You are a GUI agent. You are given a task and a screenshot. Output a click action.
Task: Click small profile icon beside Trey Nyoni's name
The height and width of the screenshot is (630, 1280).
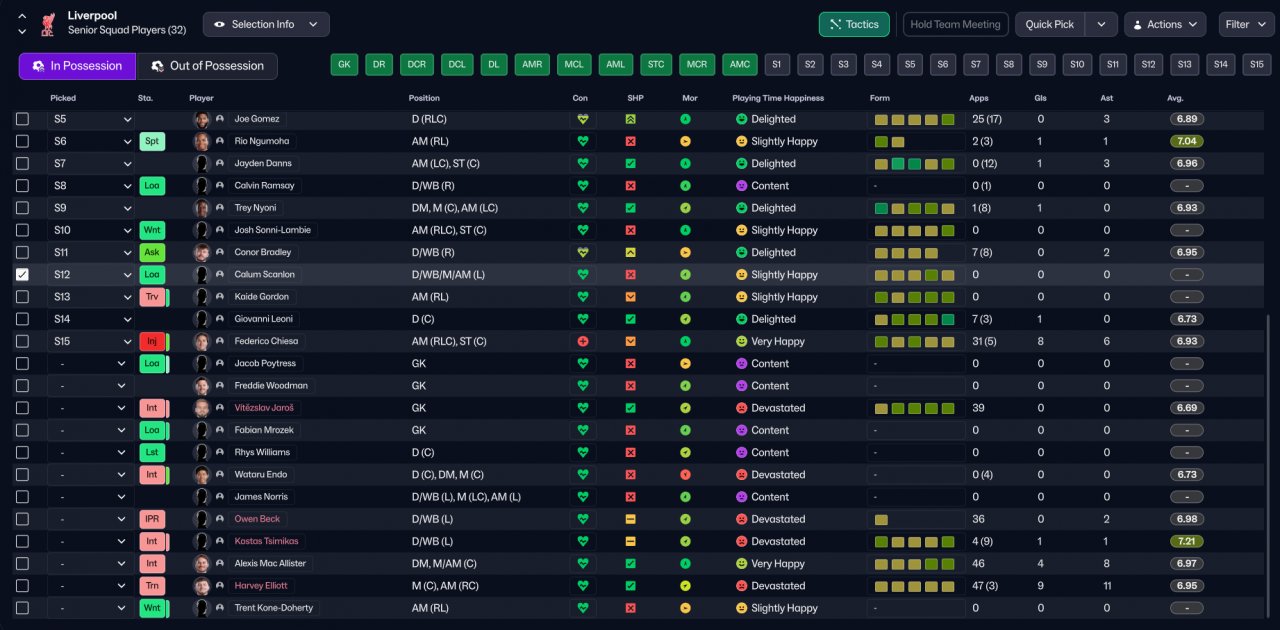220,208
